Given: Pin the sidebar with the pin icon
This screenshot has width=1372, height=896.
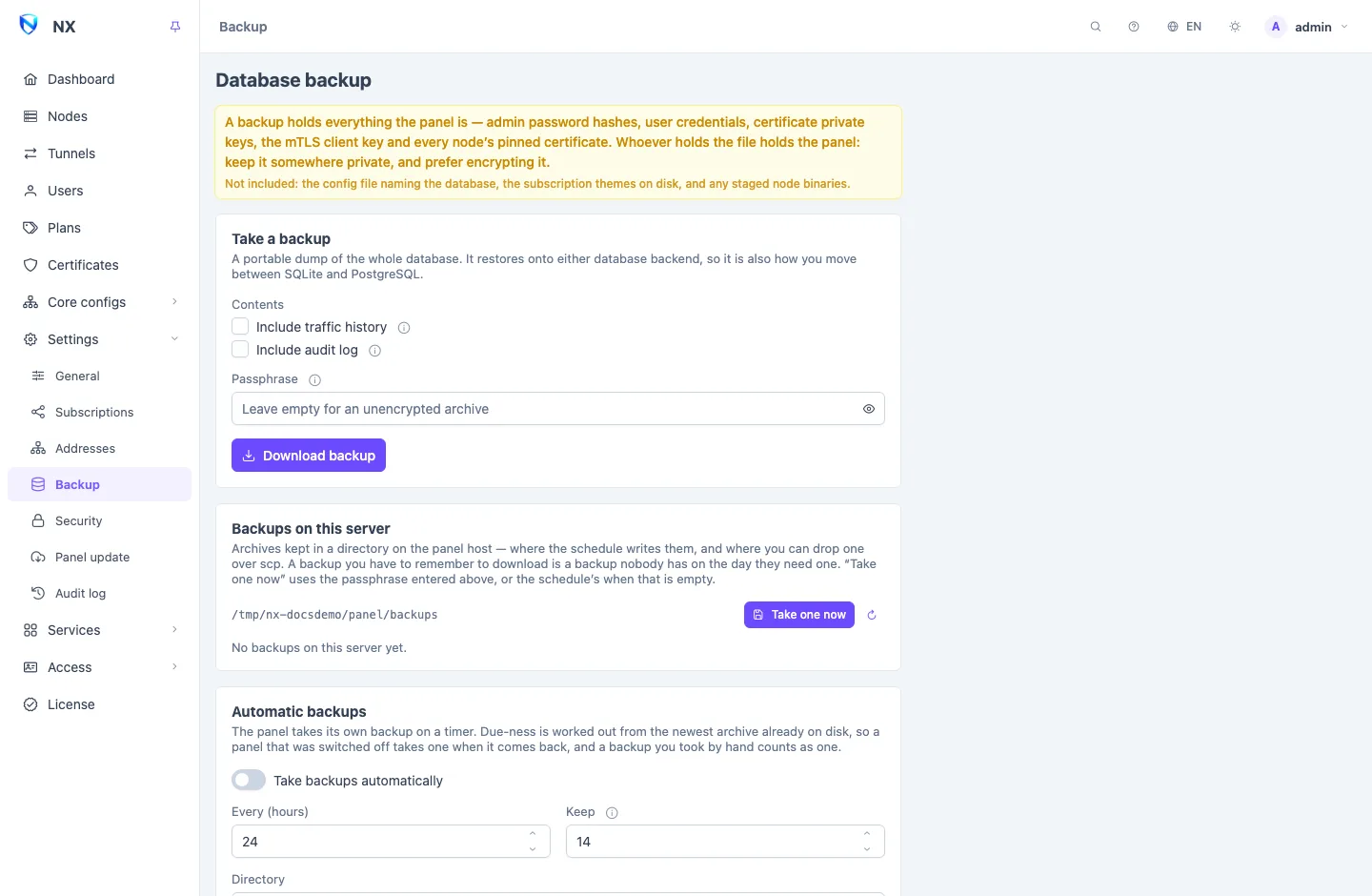Looking at the screenshot, I should pos(175,27).
